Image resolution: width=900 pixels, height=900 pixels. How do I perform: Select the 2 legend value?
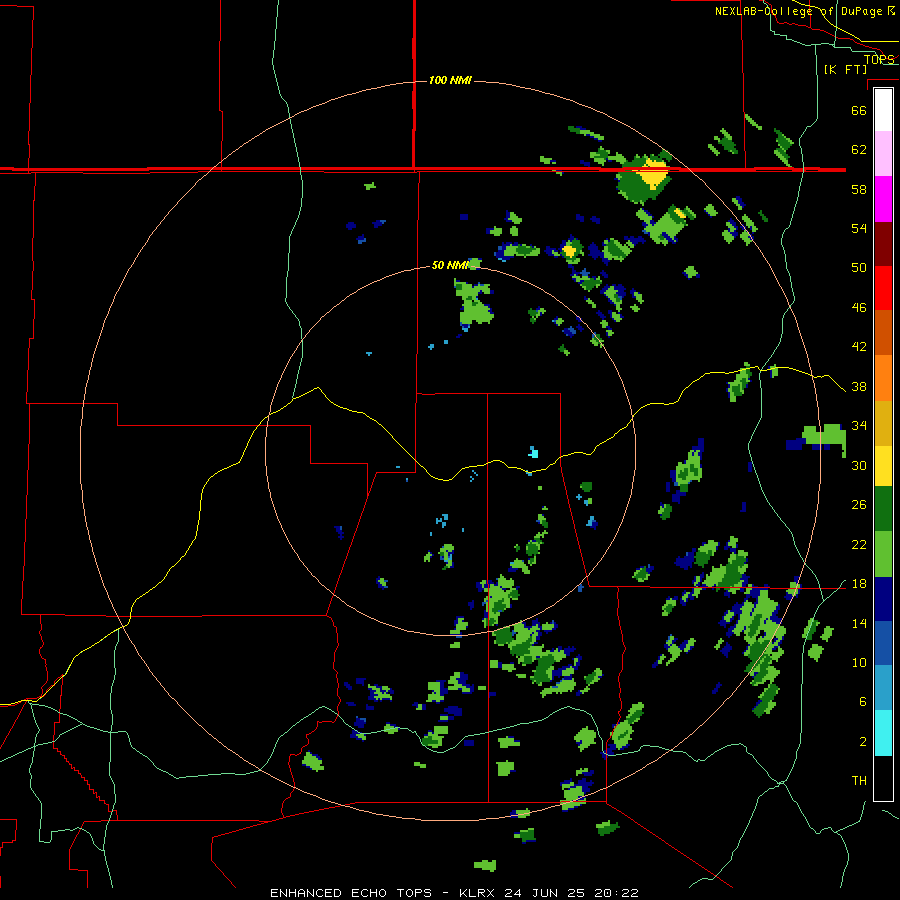click(x=863, y=742)
